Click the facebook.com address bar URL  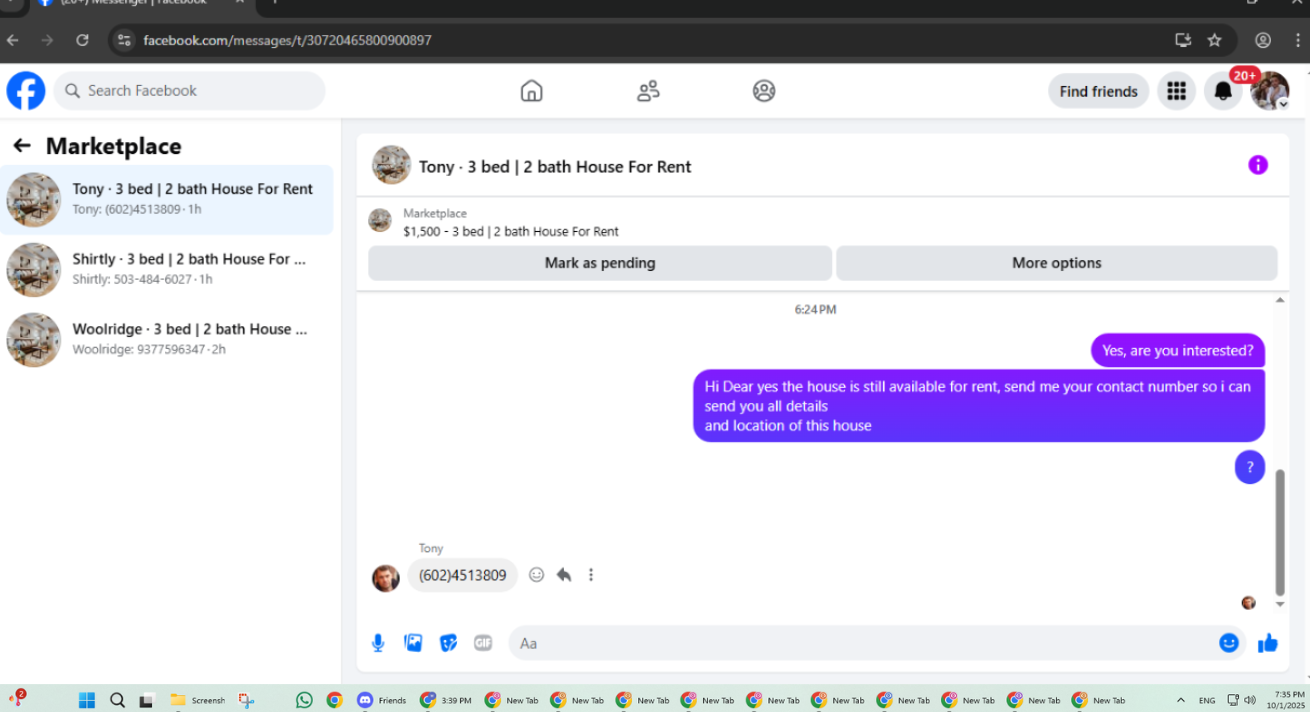(288, 40)
